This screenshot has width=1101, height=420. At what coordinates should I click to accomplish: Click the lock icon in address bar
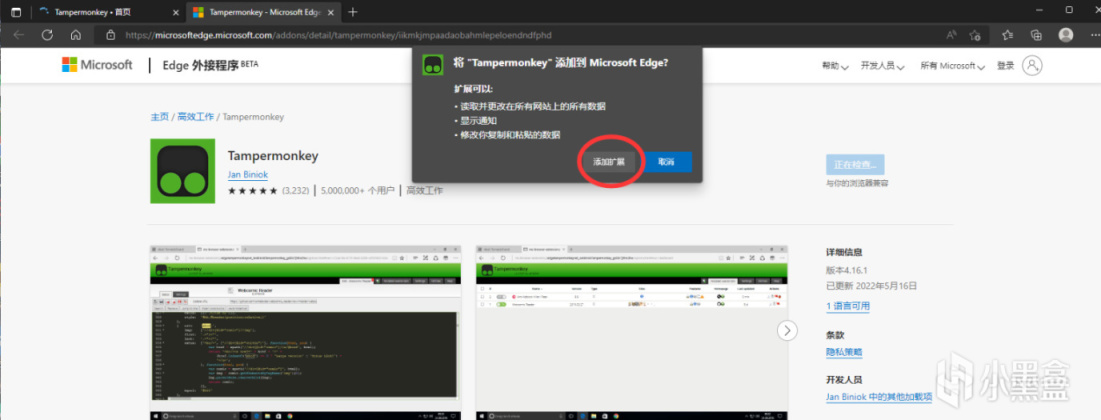pyautogui.click(x=110, y=34)
